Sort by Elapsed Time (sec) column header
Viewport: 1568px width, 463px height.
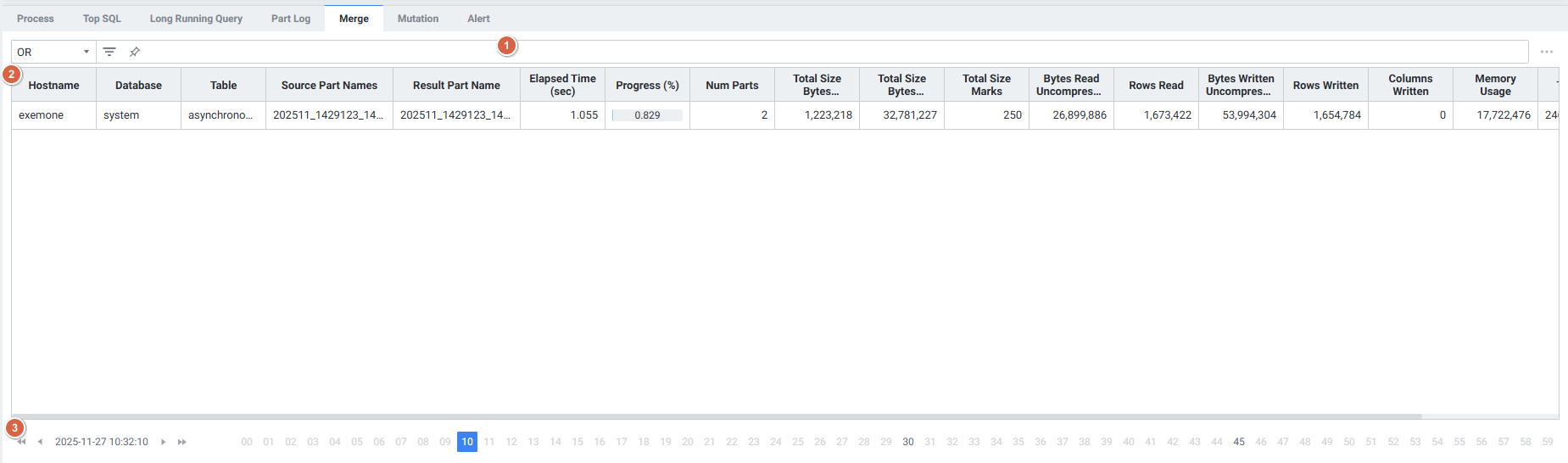pos(562,85)
